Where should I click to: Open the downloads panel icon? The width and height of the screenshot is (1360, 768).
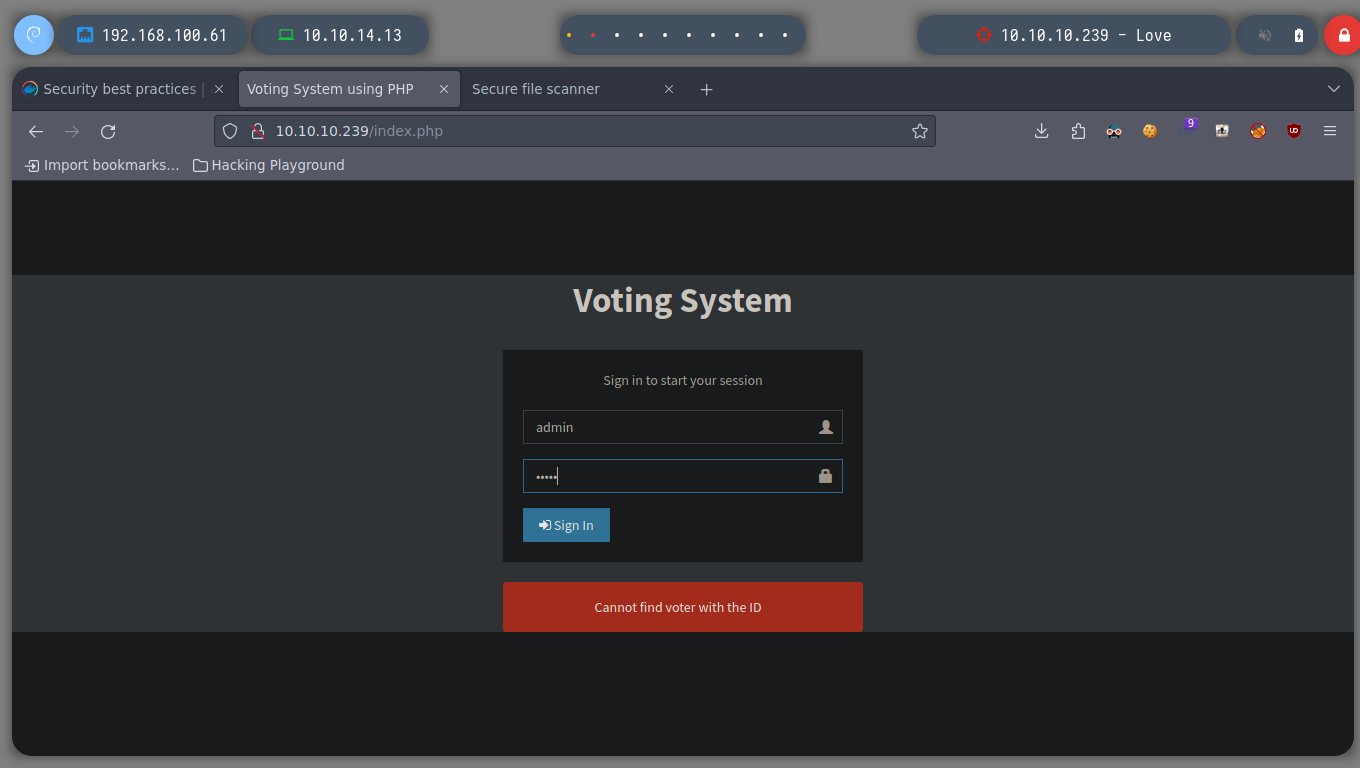click(x=1041, y=131)
